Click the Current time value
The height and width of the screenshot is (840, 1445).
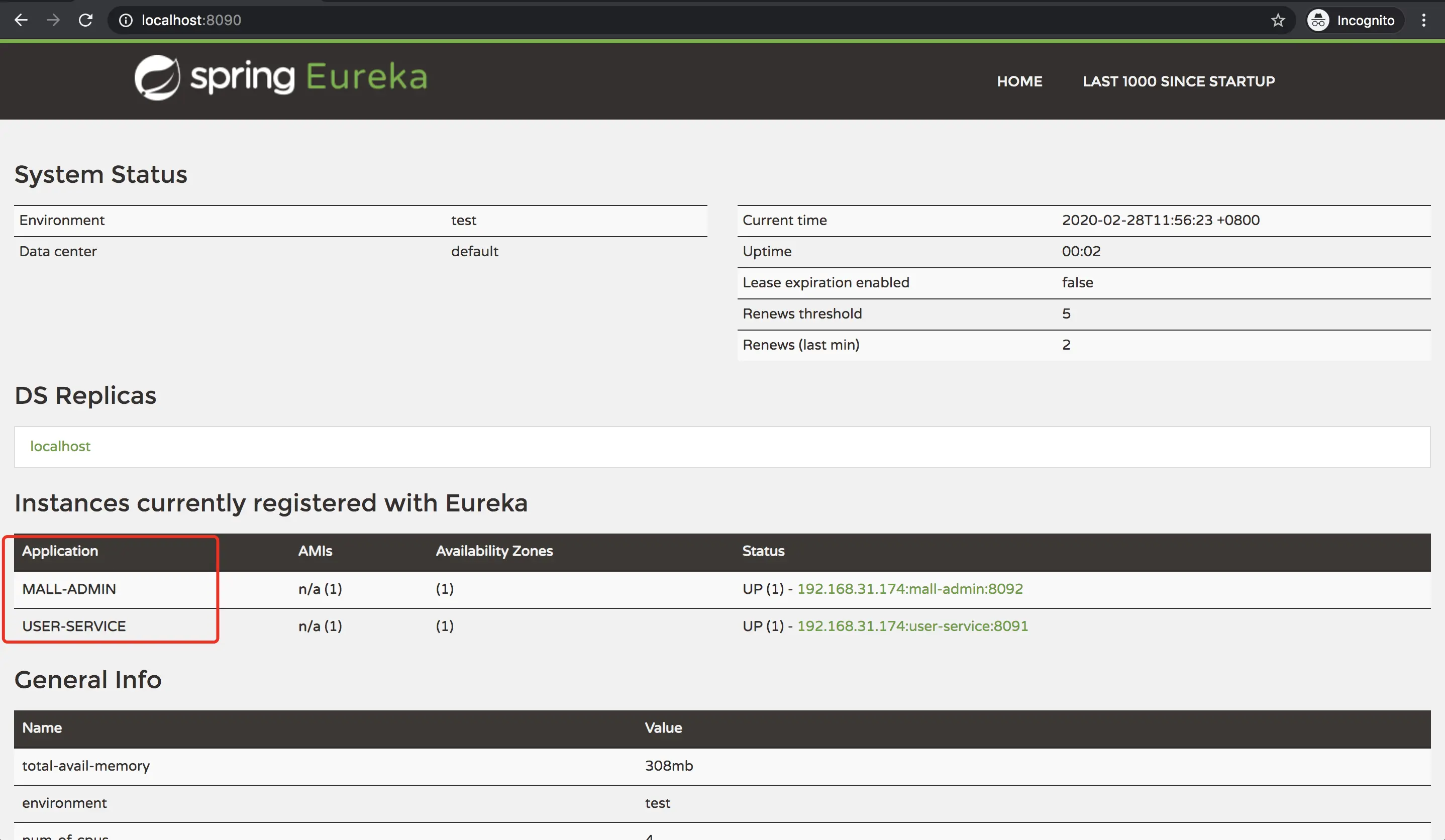(1160, 220)
